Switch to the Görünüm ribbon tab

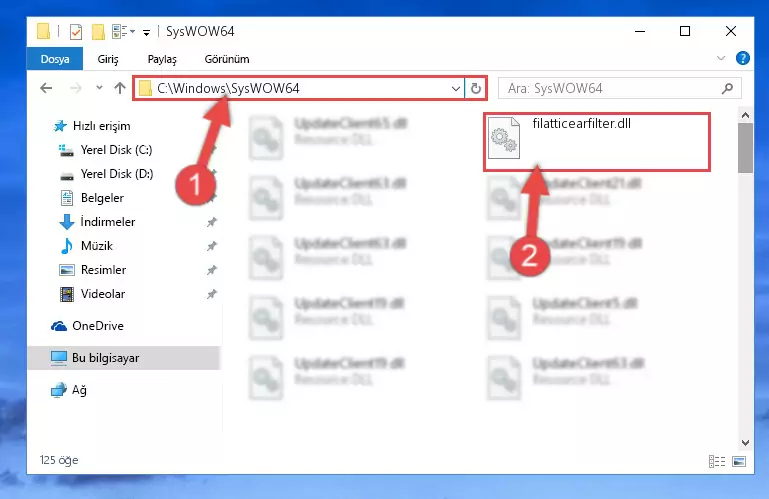coord(227,59)
